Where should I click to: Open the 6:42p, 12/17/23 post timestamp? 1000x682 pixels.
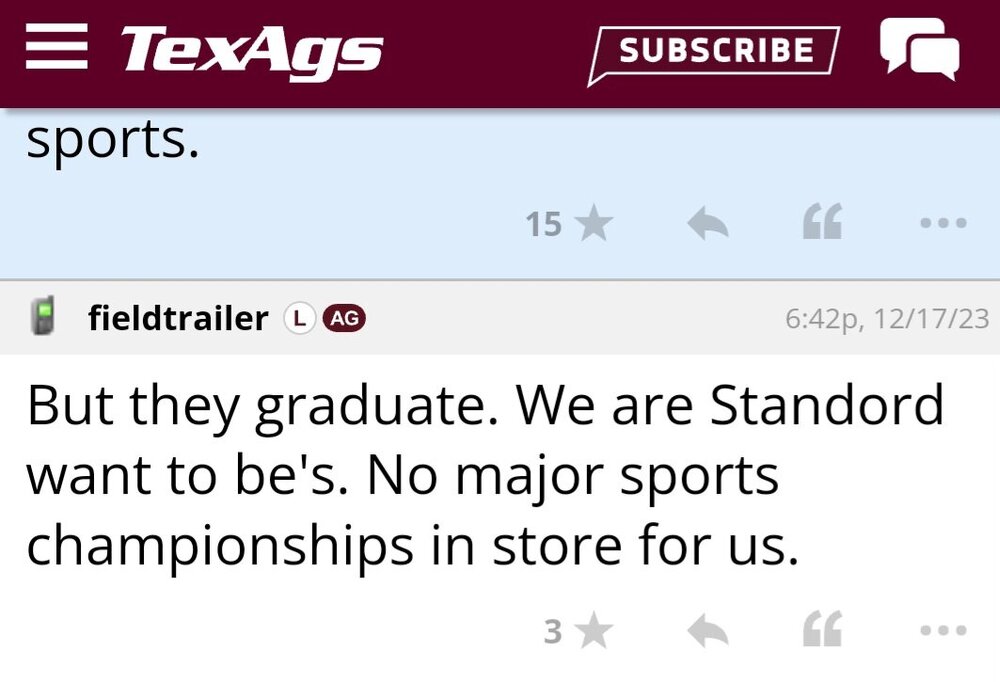click(x=887, y=319)
